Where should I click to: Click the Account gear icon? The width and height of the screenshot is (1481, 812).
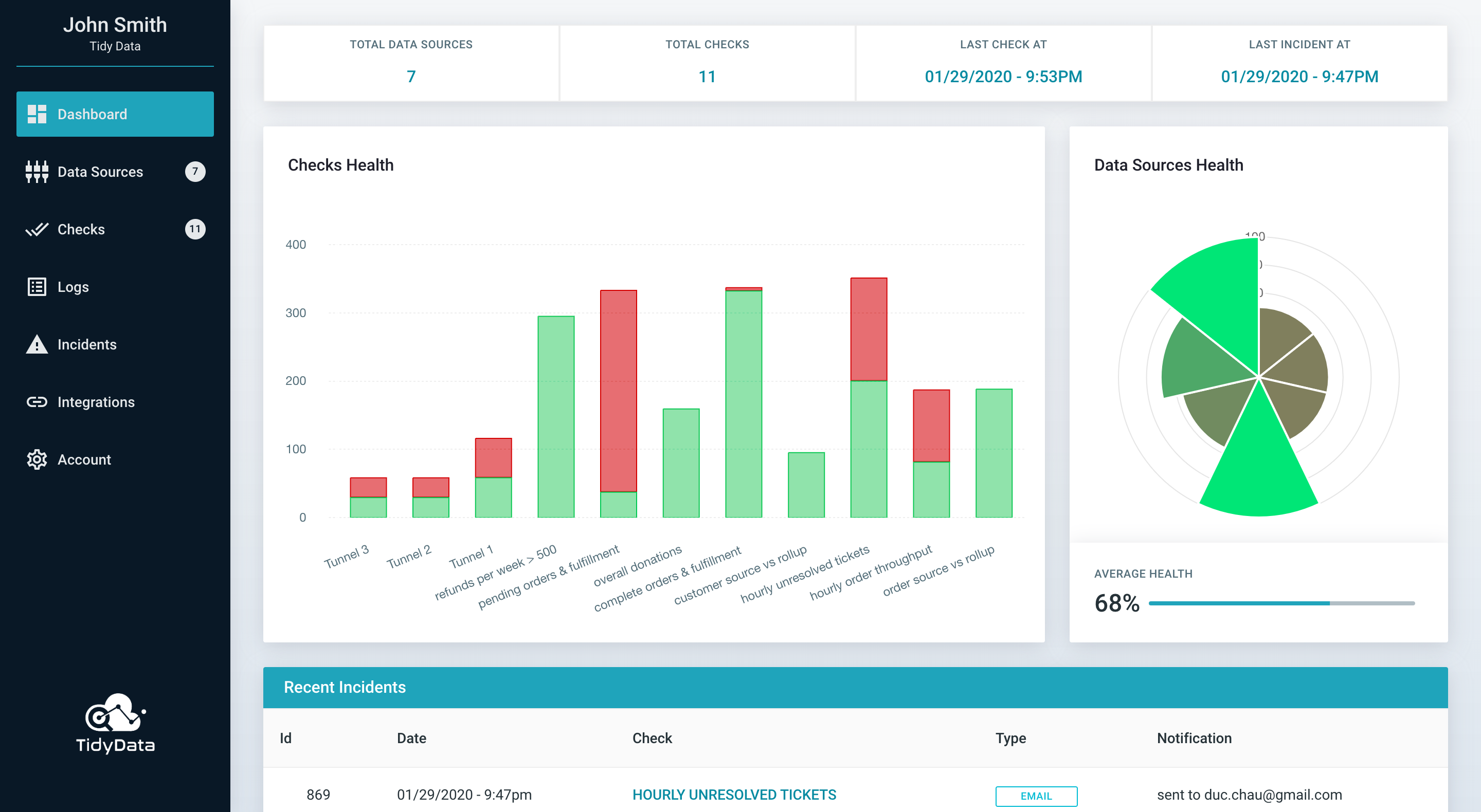click(x=37, y=459)
